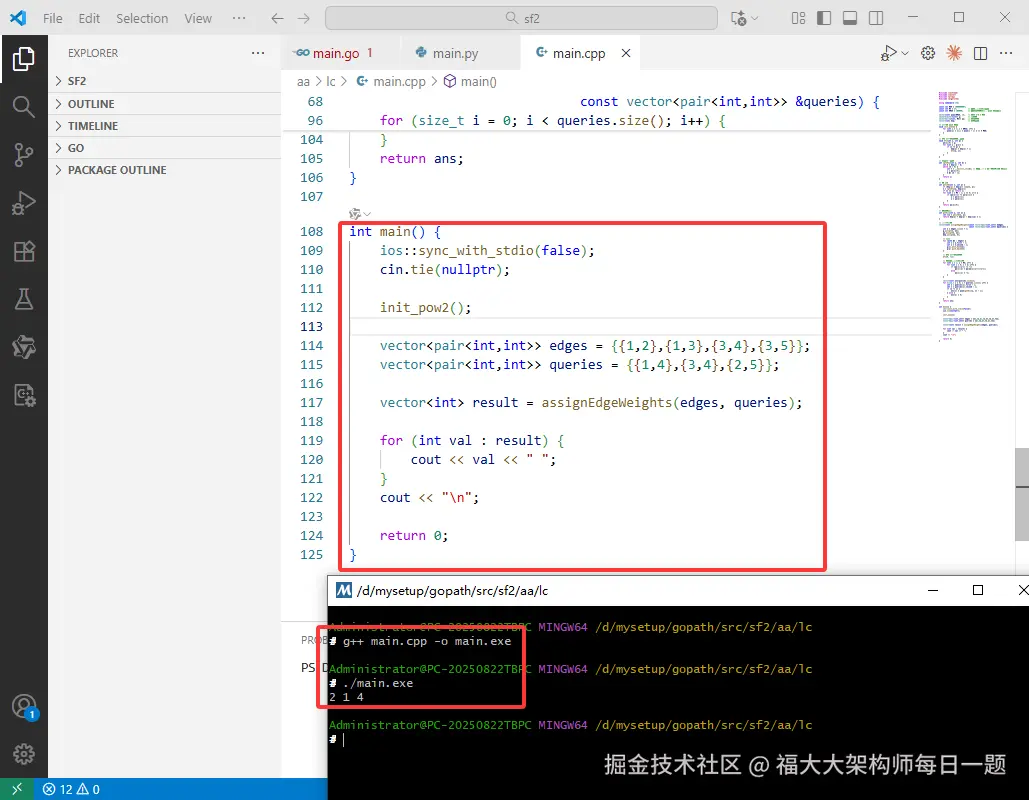The width and height of the screenshot is (1029, 800).
Task: Go back in navigation history
Action: pos(278,18)
